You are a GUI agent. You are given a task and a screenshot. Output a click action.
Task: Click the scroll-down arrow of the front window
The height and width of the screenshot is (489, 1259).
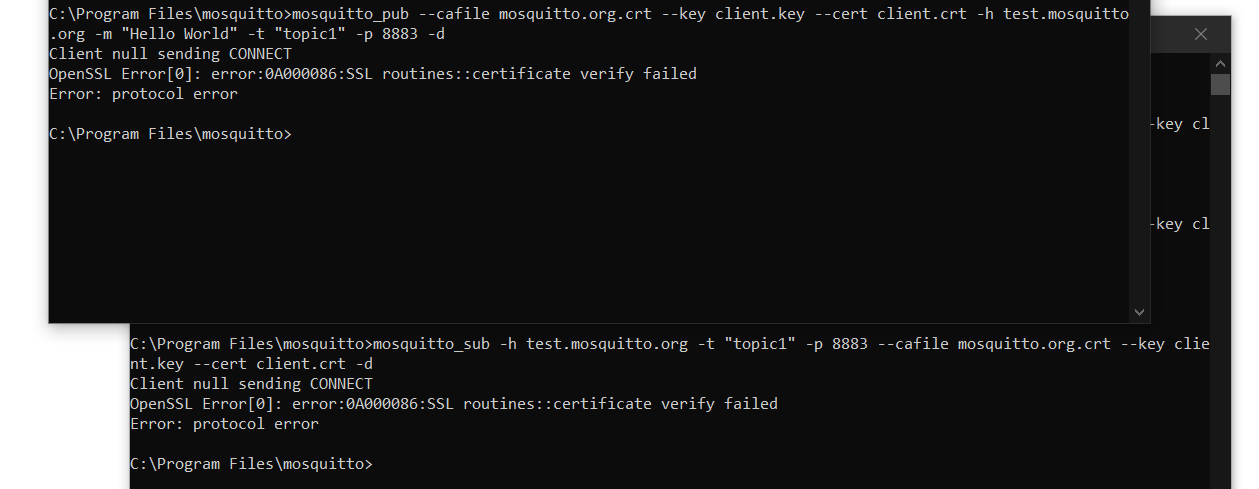click(x=1140, y=312)
